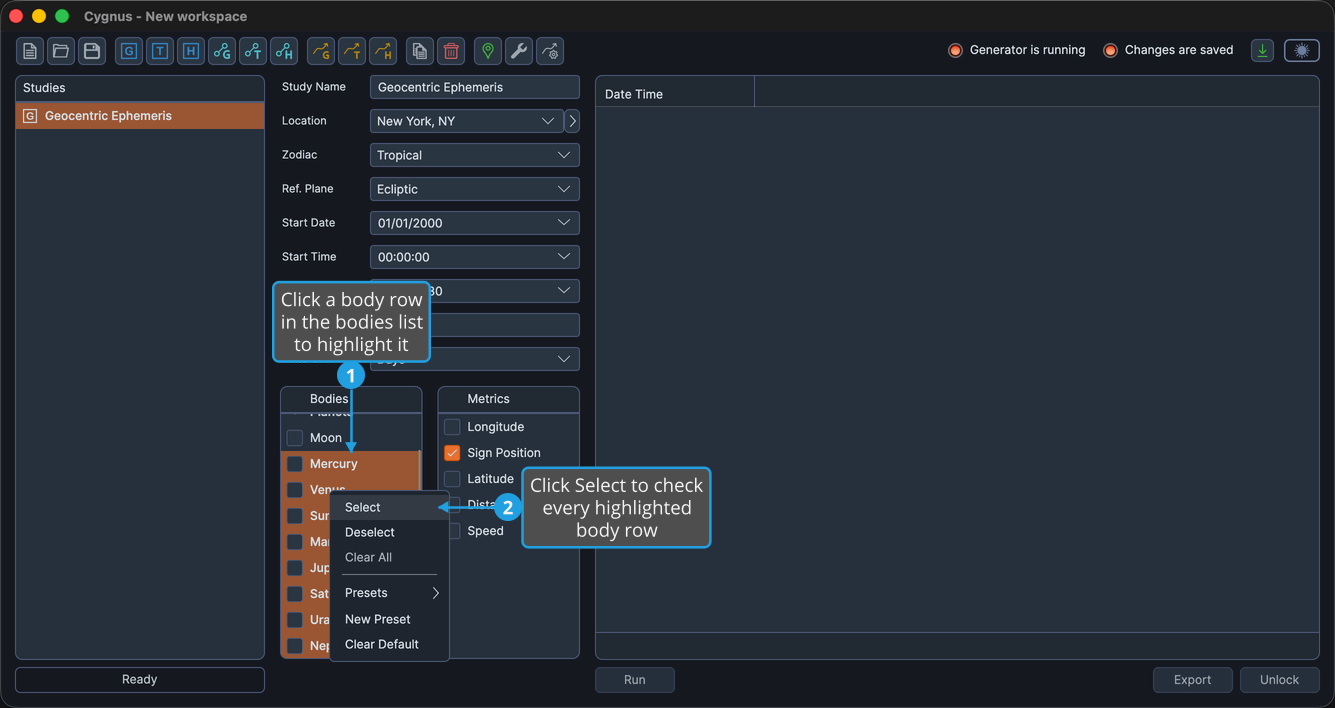Click the Unlock button

(x=1279, y=680)
